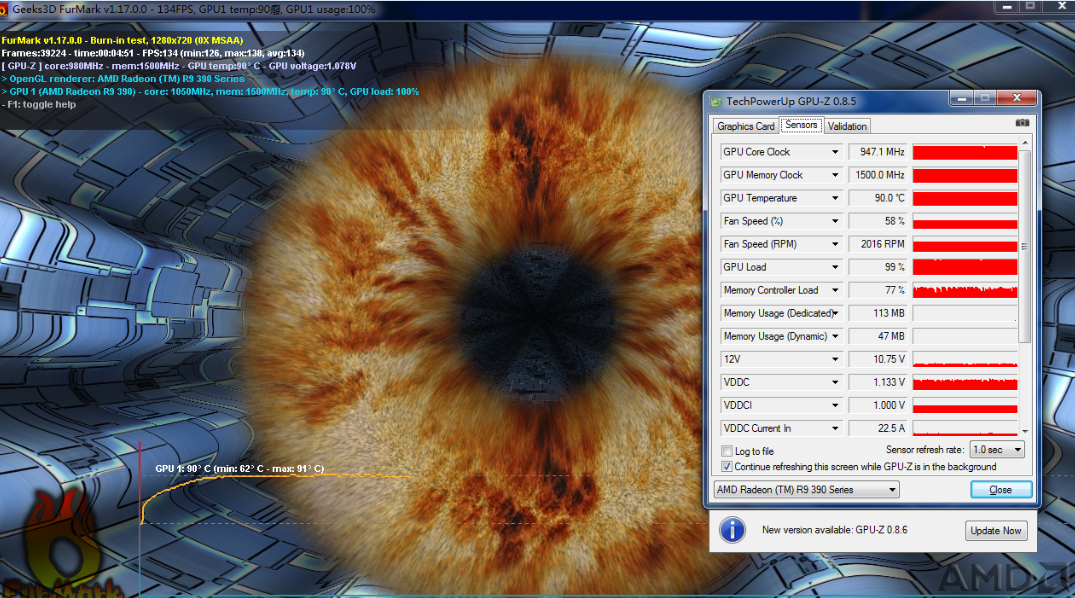Click the Memory Controller Load graph
1075x598 pixels.
[x=965, y=291]
